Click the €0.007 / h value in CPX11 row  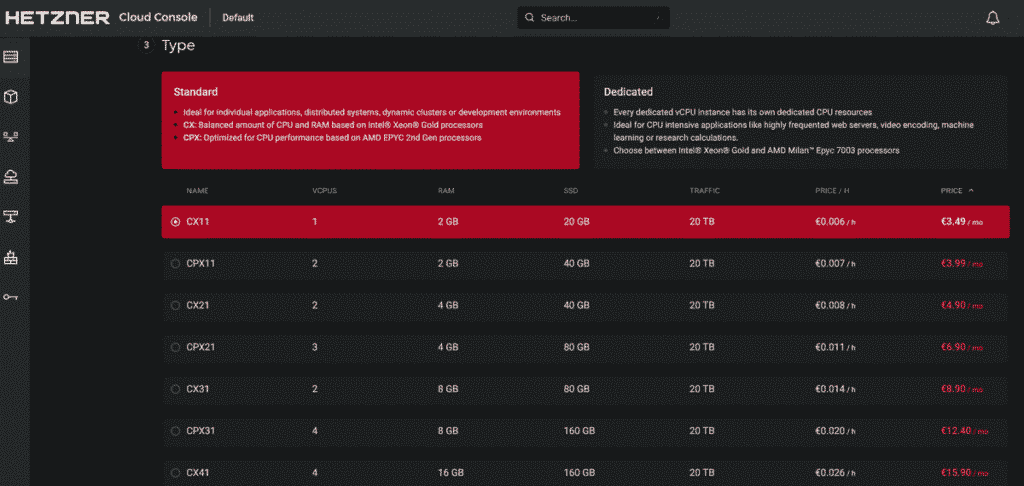[x=835, y=264]
